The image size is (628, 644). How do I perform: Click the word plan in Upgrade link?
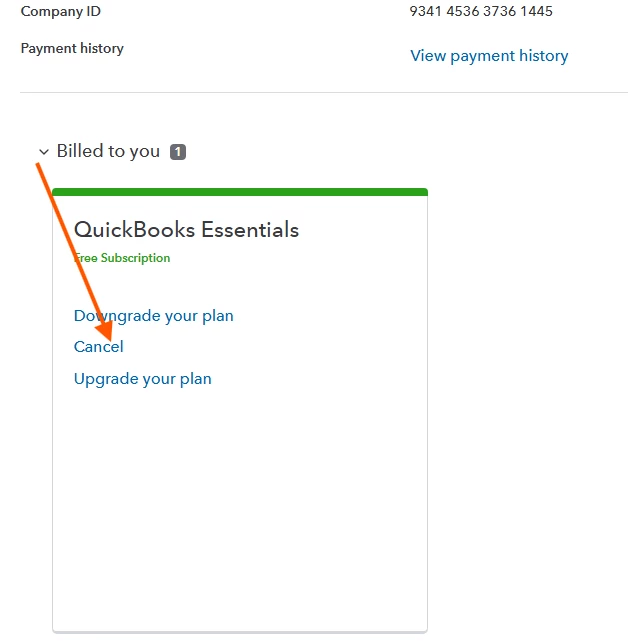click(x=196, y=379)
